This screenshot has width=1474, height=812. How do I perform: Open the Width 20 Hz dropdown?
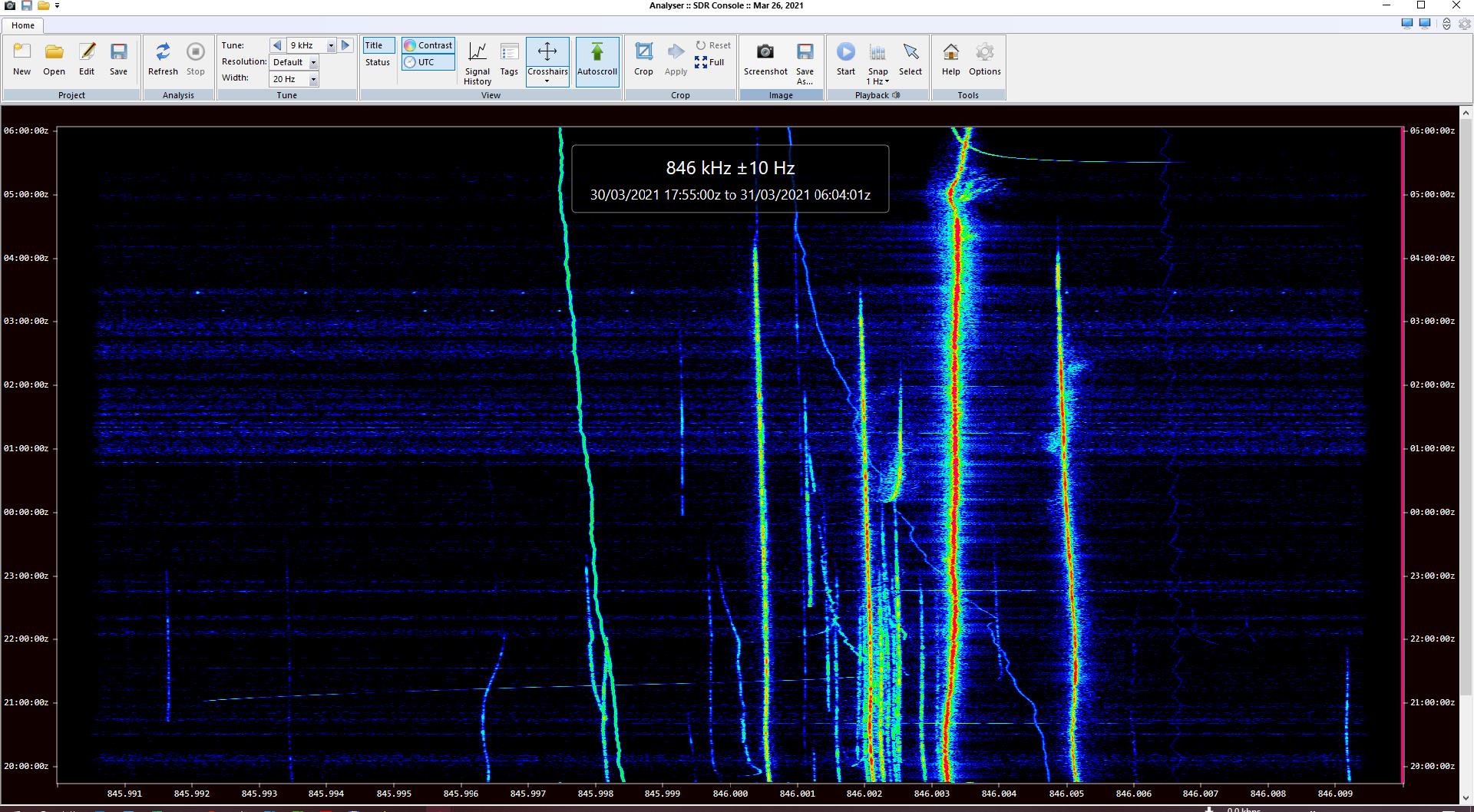[313, 79]
